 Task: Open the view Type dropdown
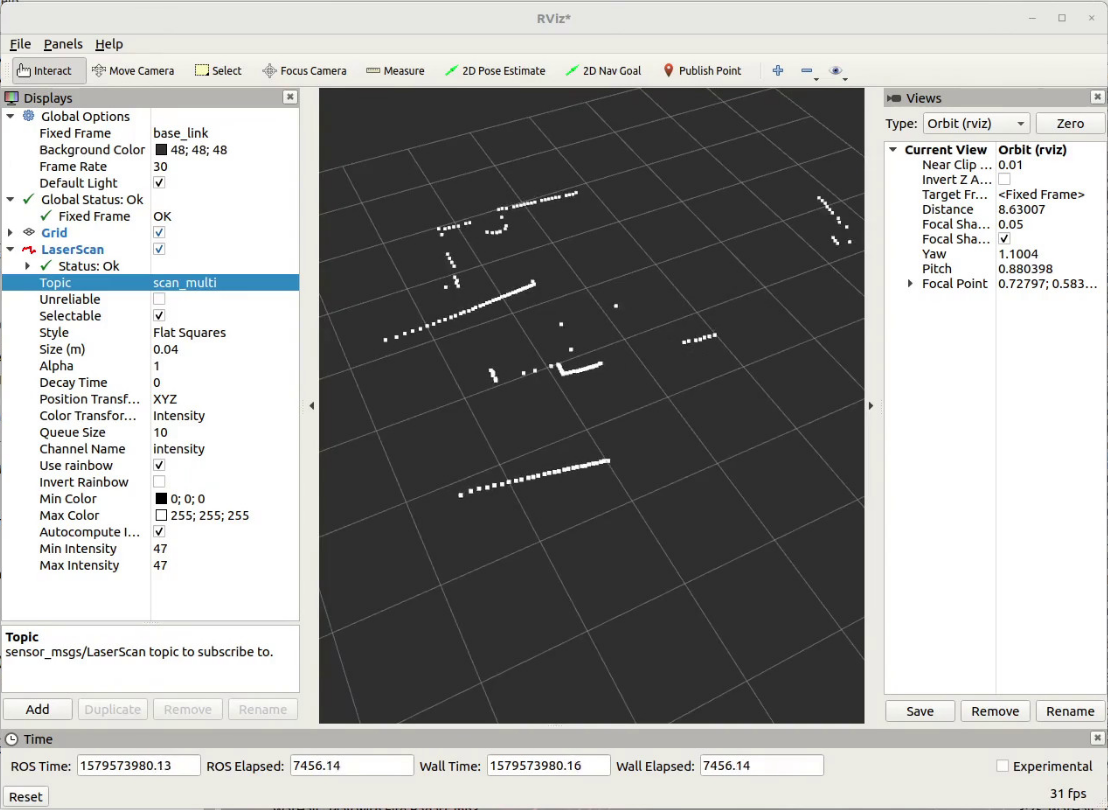coord(975,123)
